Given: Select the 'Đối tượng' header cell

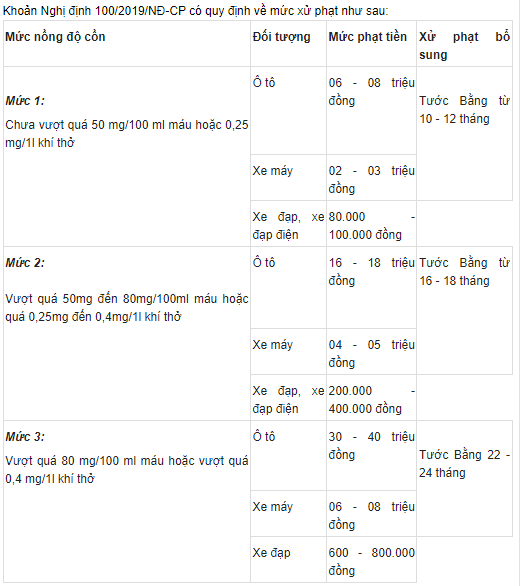Looking at the screenshot, I should 289,44.
